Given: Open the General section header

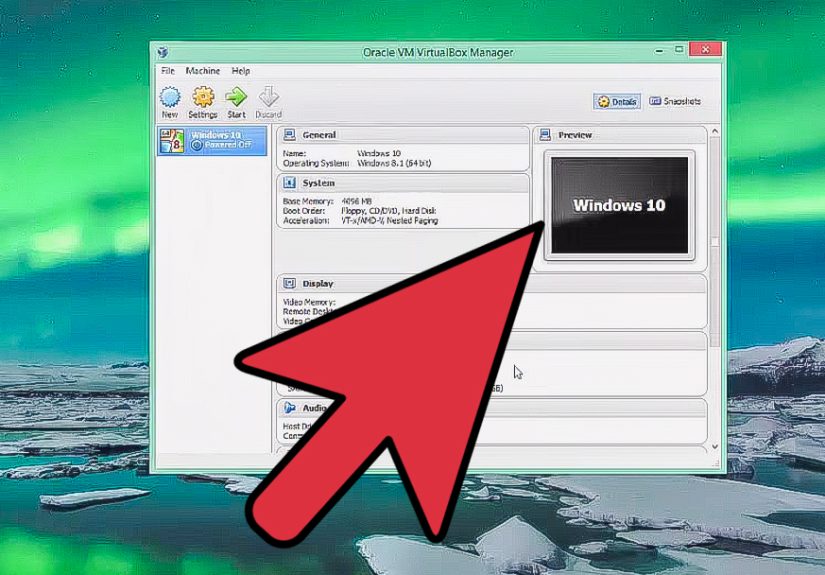Looking at the screenshot, I should pos(403,135).
